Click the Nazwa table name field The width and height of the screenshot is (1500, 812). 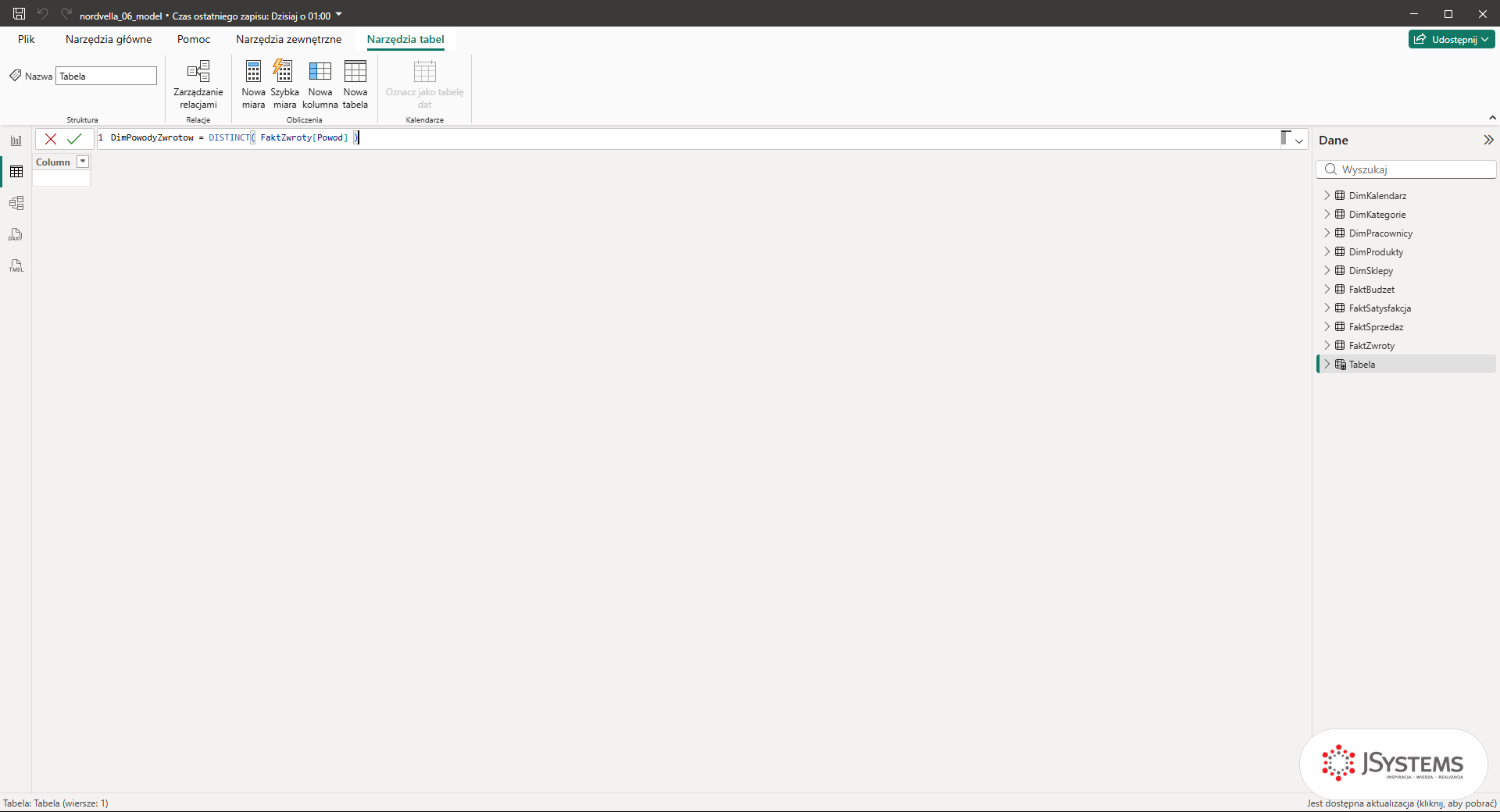(106, 76)
